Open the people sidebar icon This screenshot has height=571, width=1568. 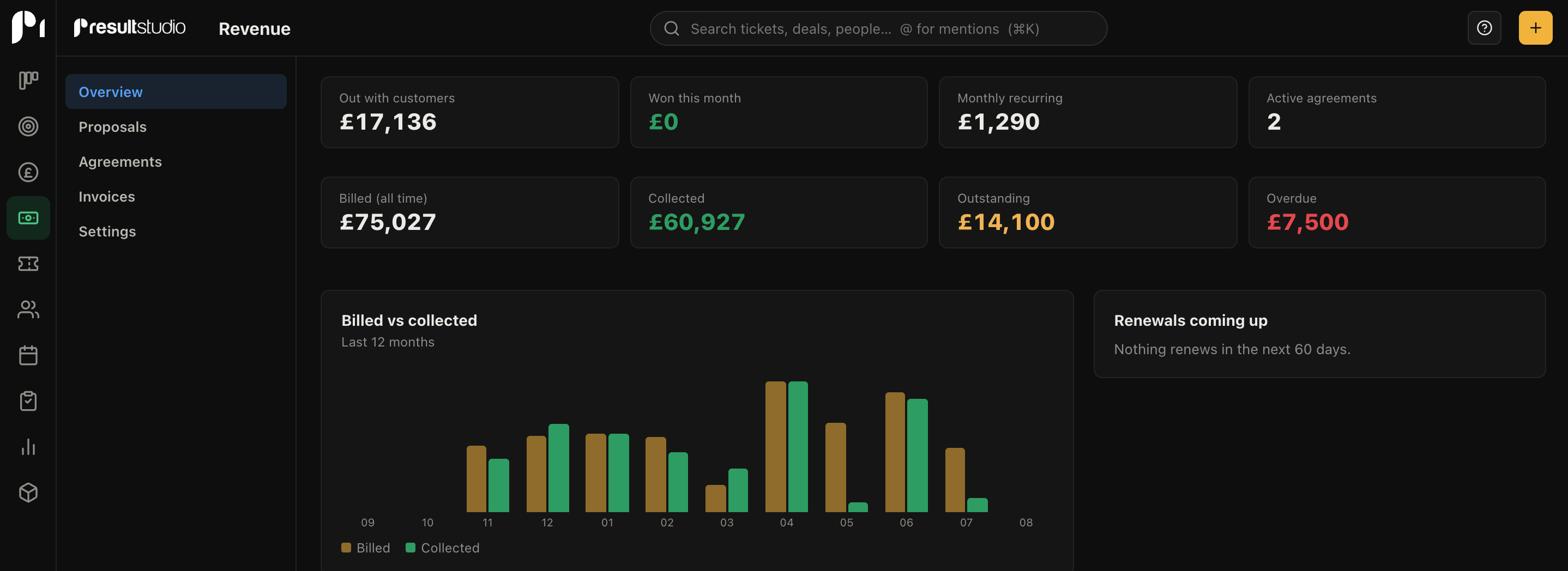point(28,309)
